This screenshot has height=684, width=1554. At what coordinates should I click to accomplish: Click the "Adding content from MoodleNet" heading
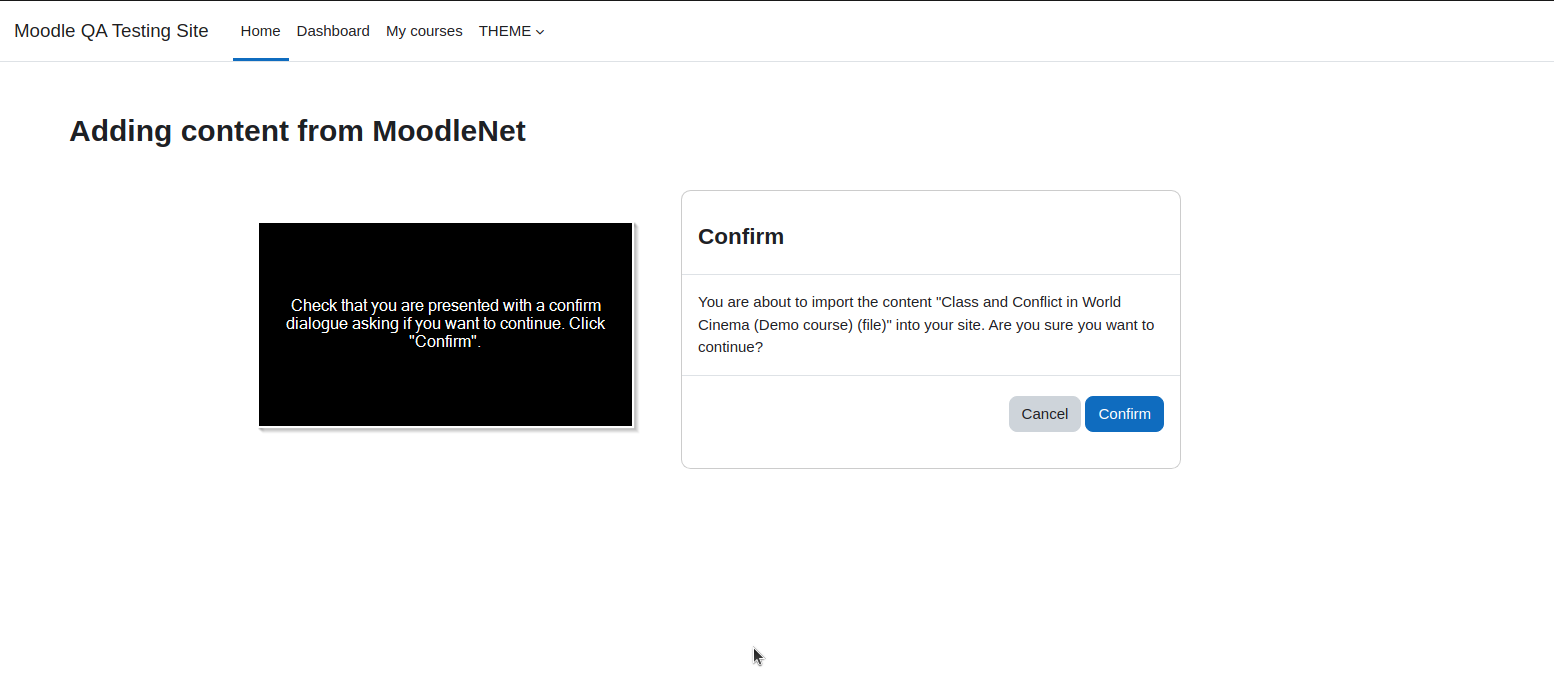click(x=297, y=131)
